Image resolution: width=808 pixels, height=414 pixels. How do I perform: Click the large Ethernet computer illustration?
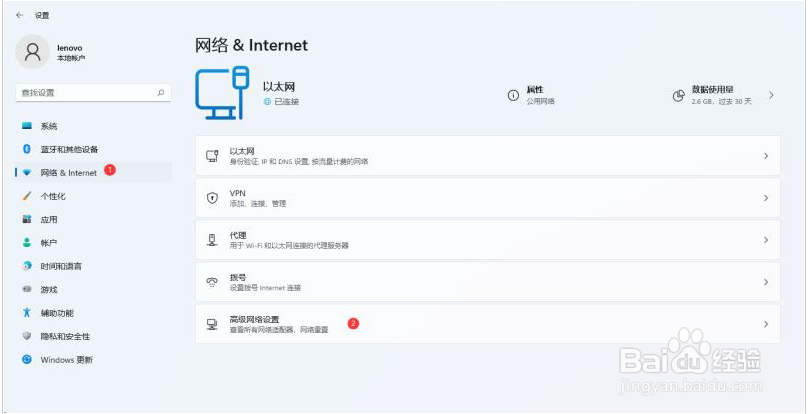tap(222, 93)
